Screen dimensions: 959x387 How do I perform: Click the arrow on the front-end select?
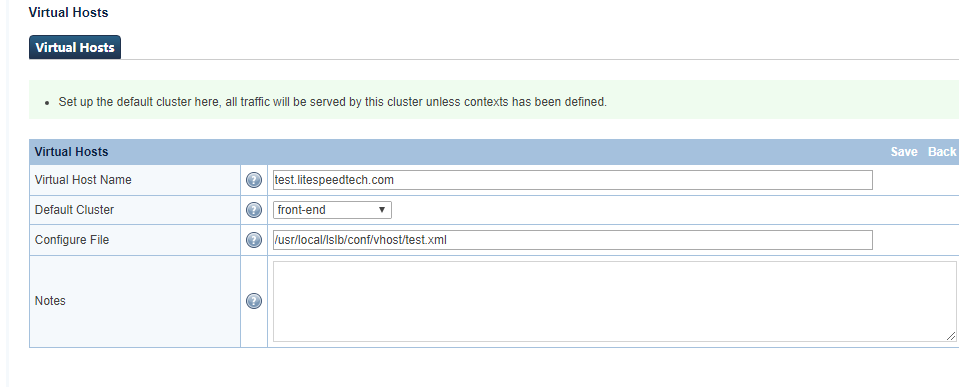coord(382,210)
